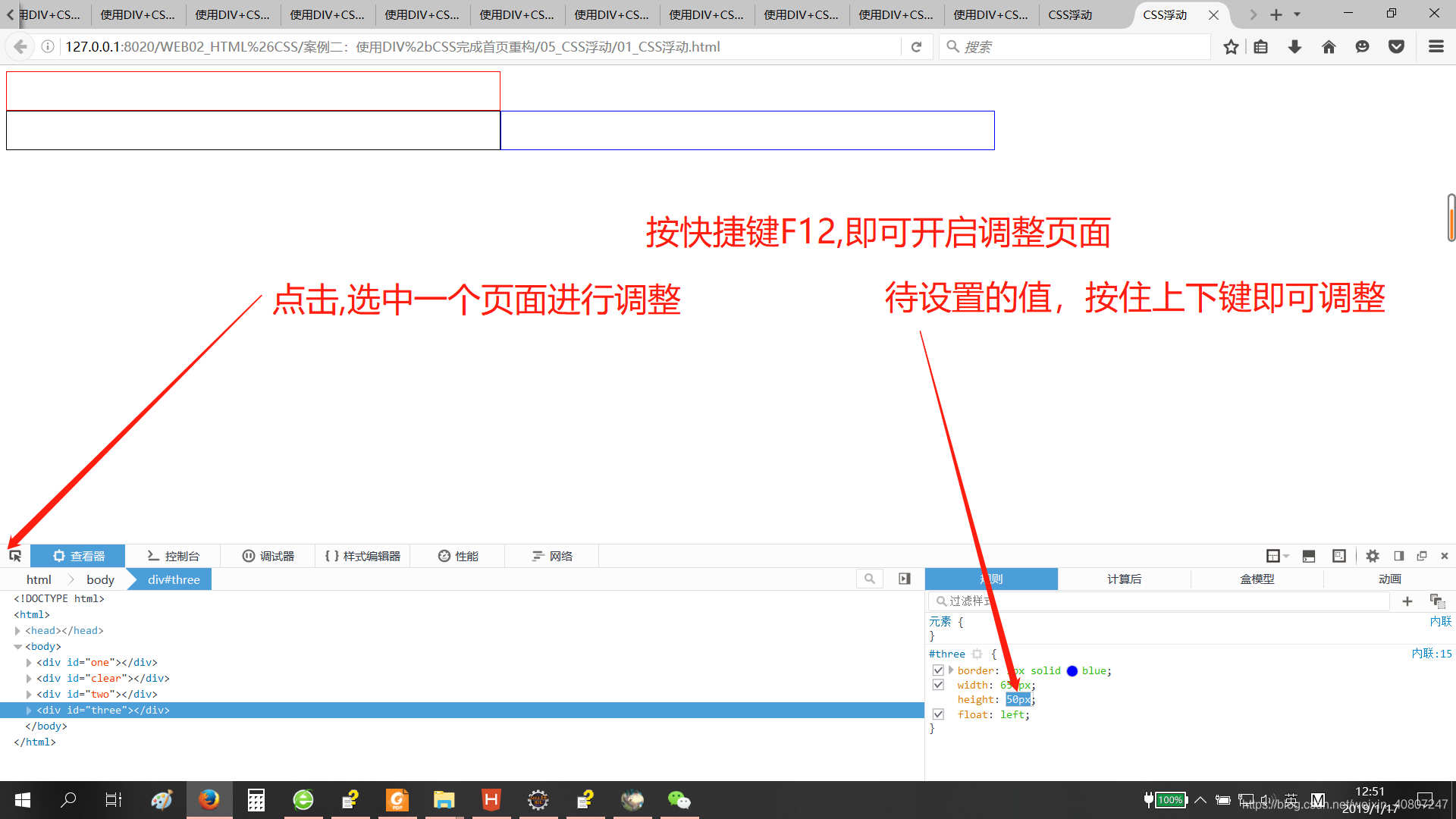Go back one page with back arrow
The image size is (1456, 819).
(20, 47)
